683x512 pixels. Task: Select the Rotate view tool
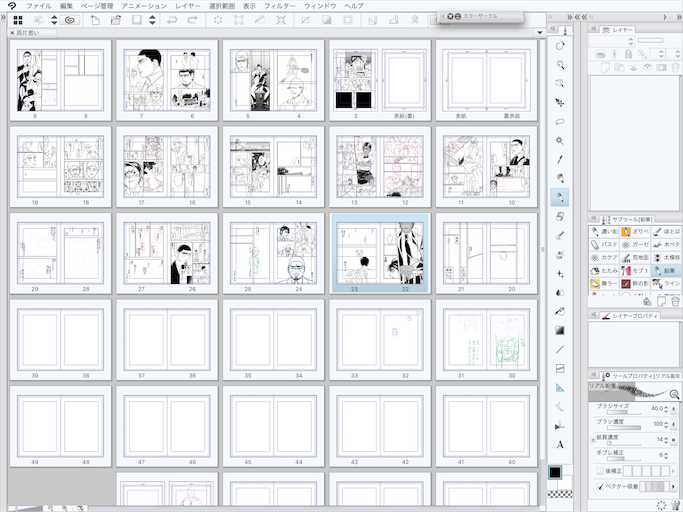coord(560,45)
